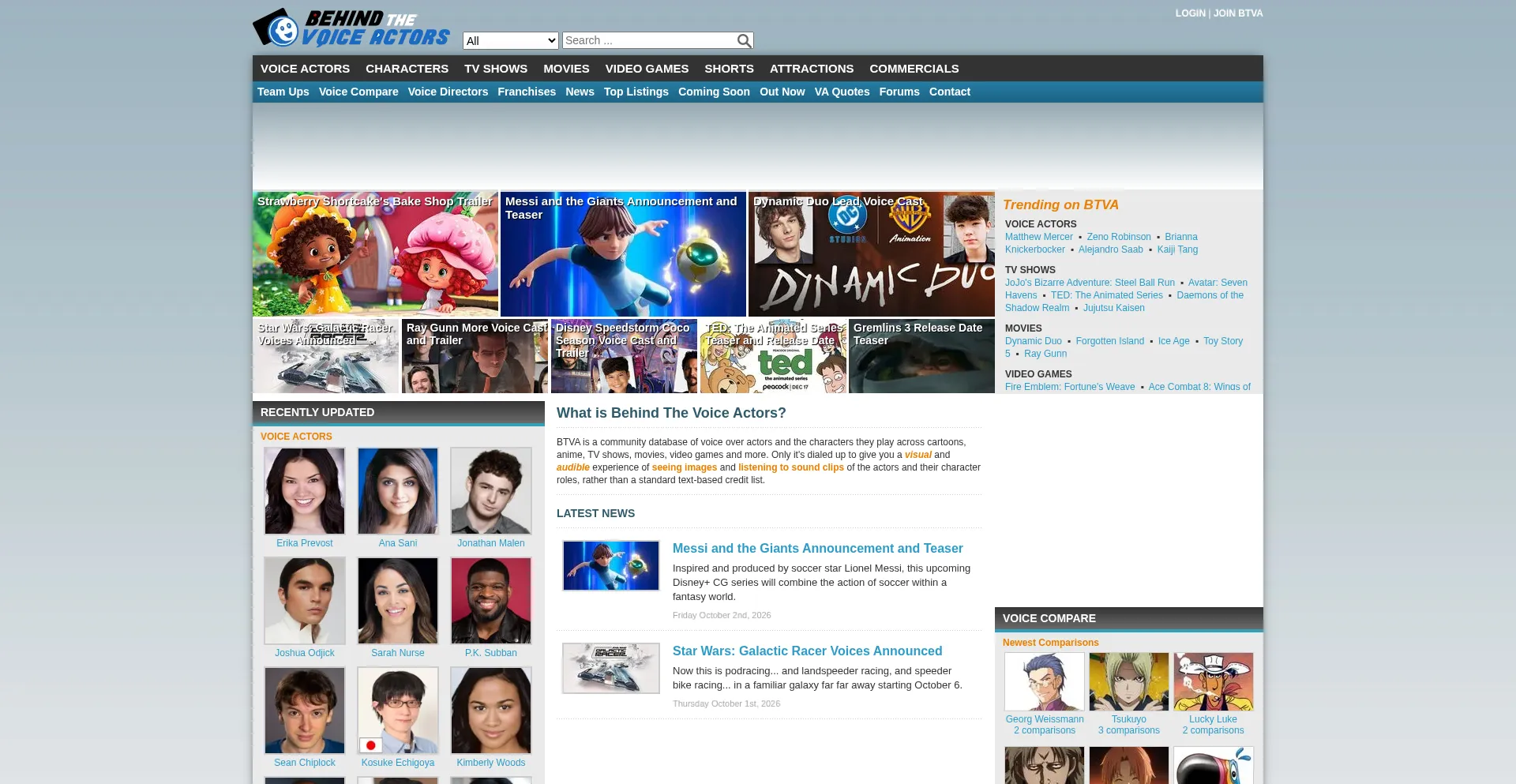Click the Georg Weissmann comparison thumbnail
The width and height of the screenshot is (1516, 784).
click(1045, 681)
